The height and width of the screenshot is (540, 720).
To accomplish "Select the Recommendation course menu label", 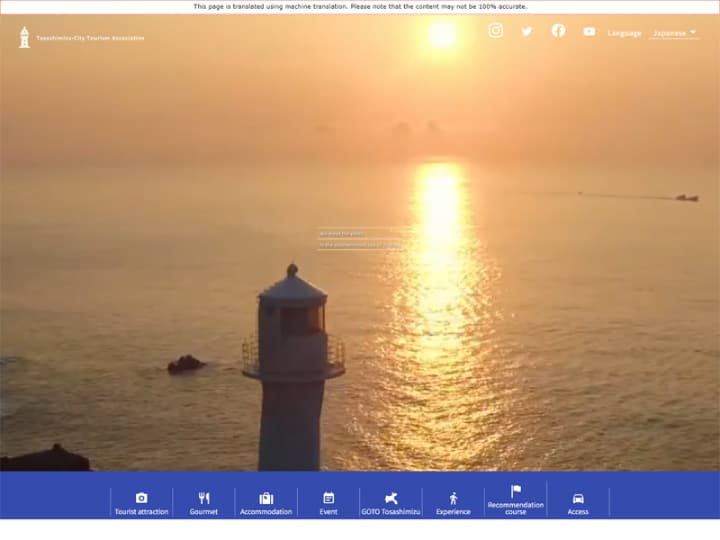I will [x=516, y=508].
